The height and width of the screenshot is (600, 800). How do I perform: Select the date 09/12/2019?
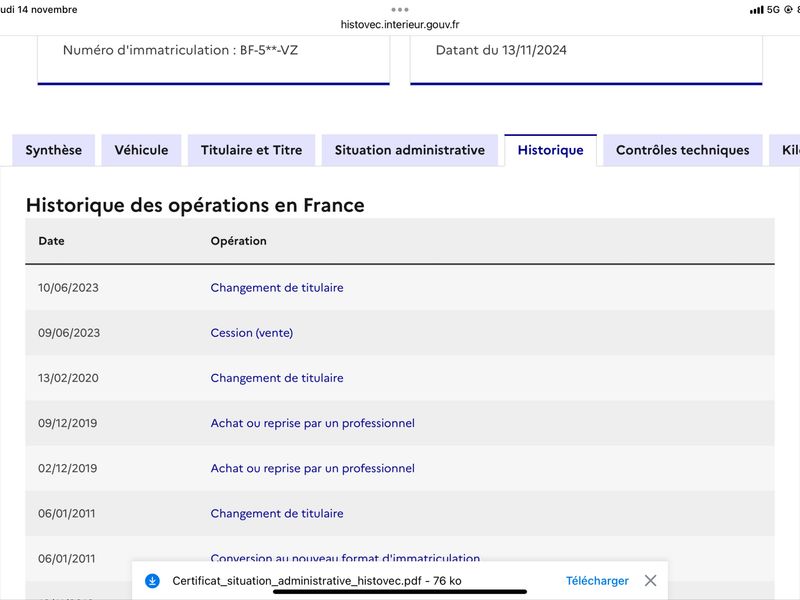coord(67,423)
